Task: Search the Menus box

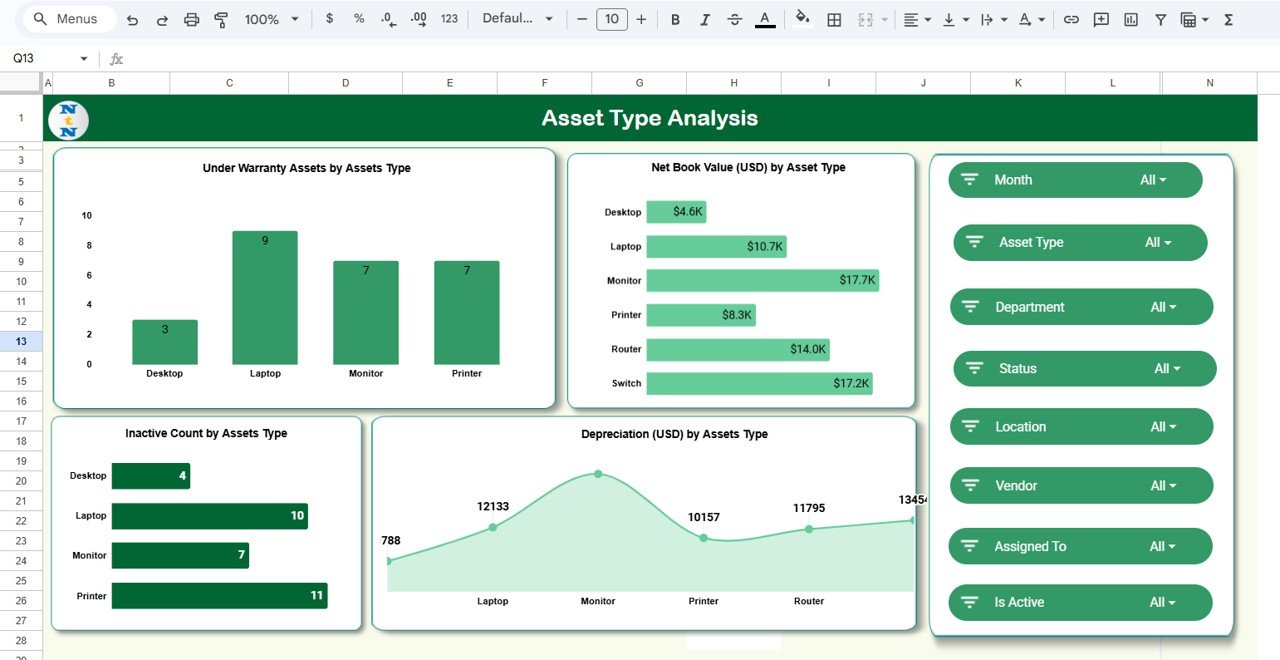Action: click(x=68, y=19)
